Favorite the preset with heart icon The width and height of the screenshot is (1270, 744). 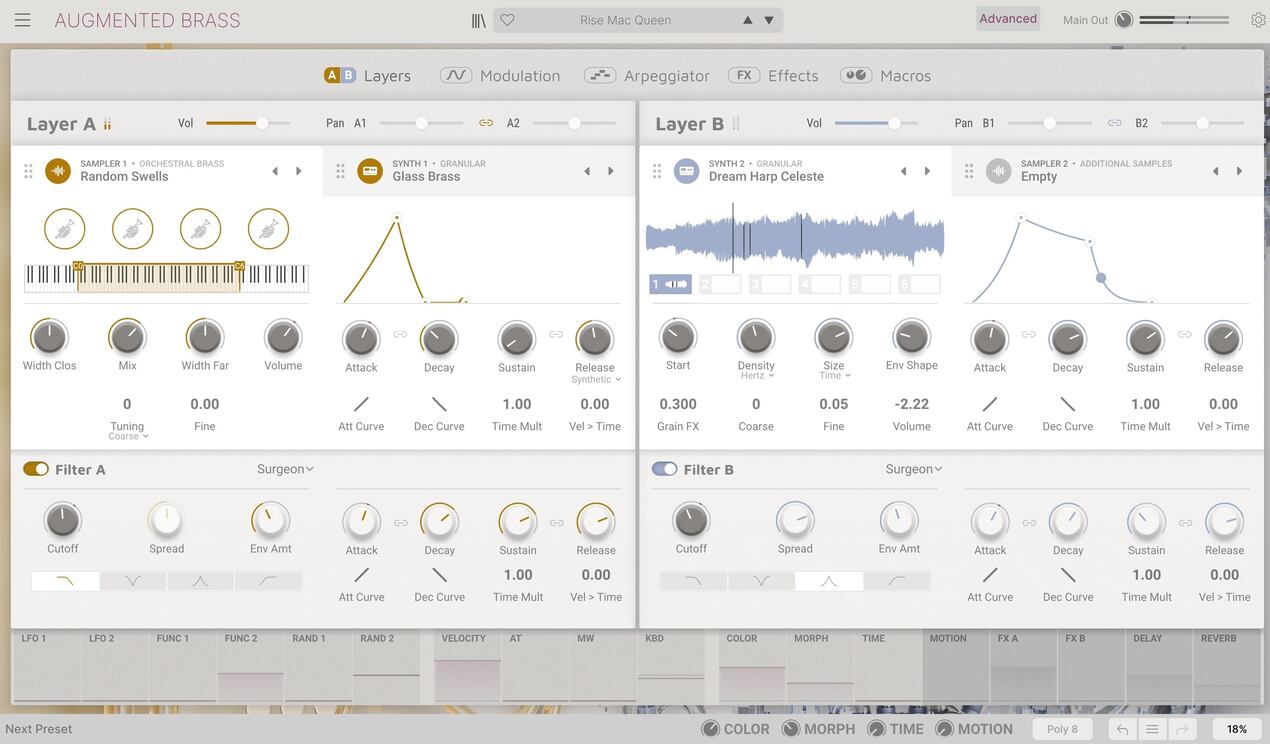point(507,20)
